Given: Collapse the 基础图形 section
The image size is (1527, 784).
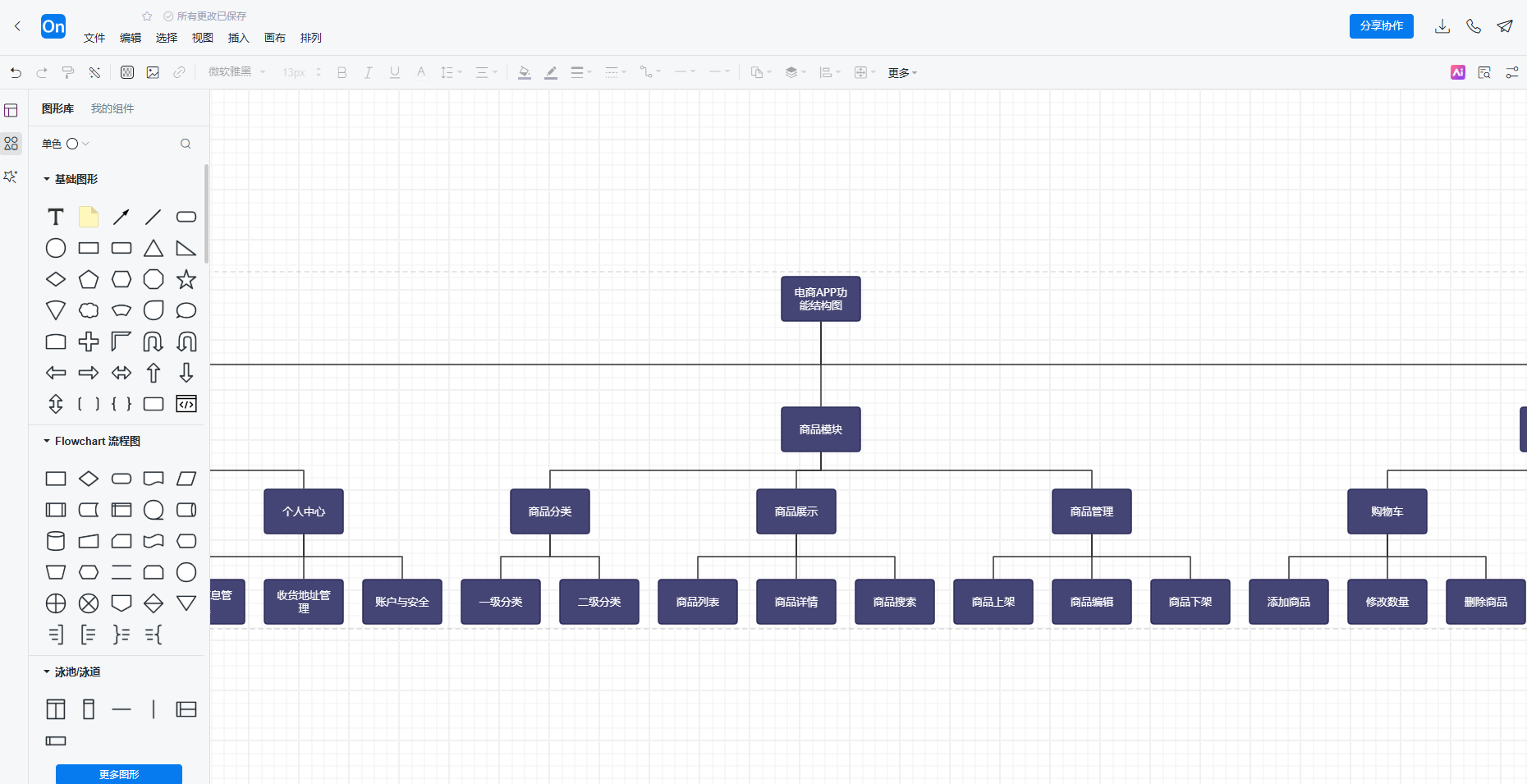Looking at the screenshot, I should coord(47,179).
